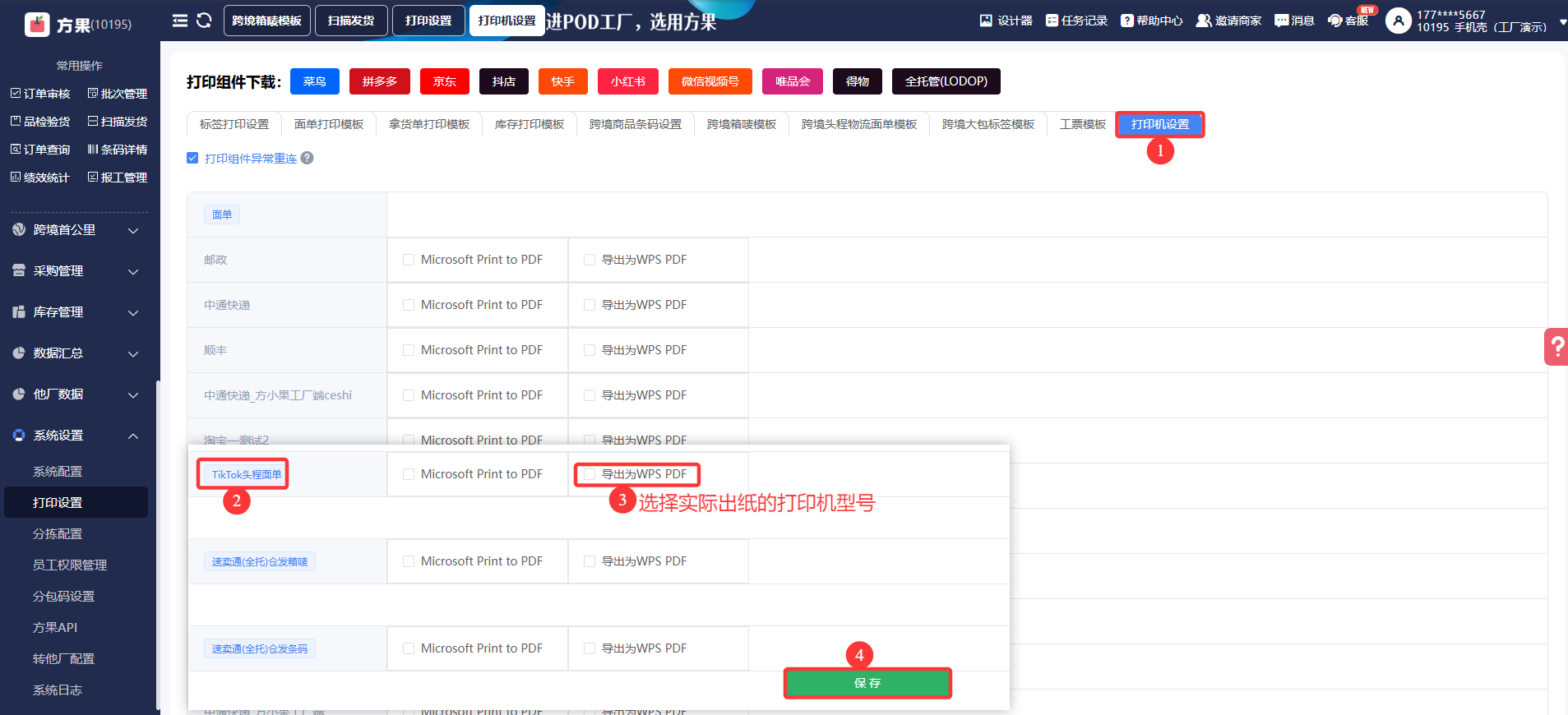
Task: Download the 微信视频号 print component
Action: pyautogui.click(x=710, y=81)
